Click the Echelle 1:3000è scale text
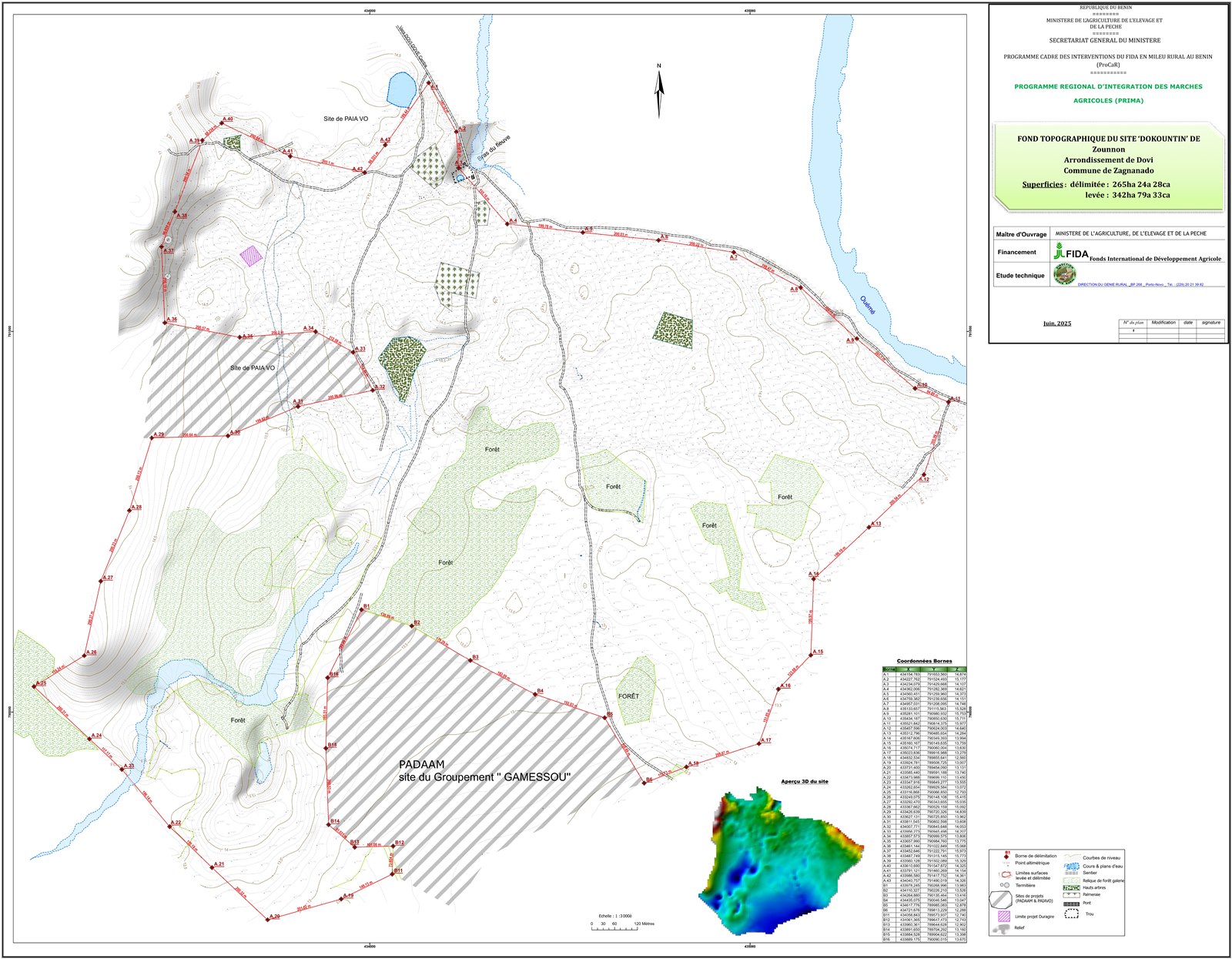Screen dimensions: 1232x959 (614, 916)
